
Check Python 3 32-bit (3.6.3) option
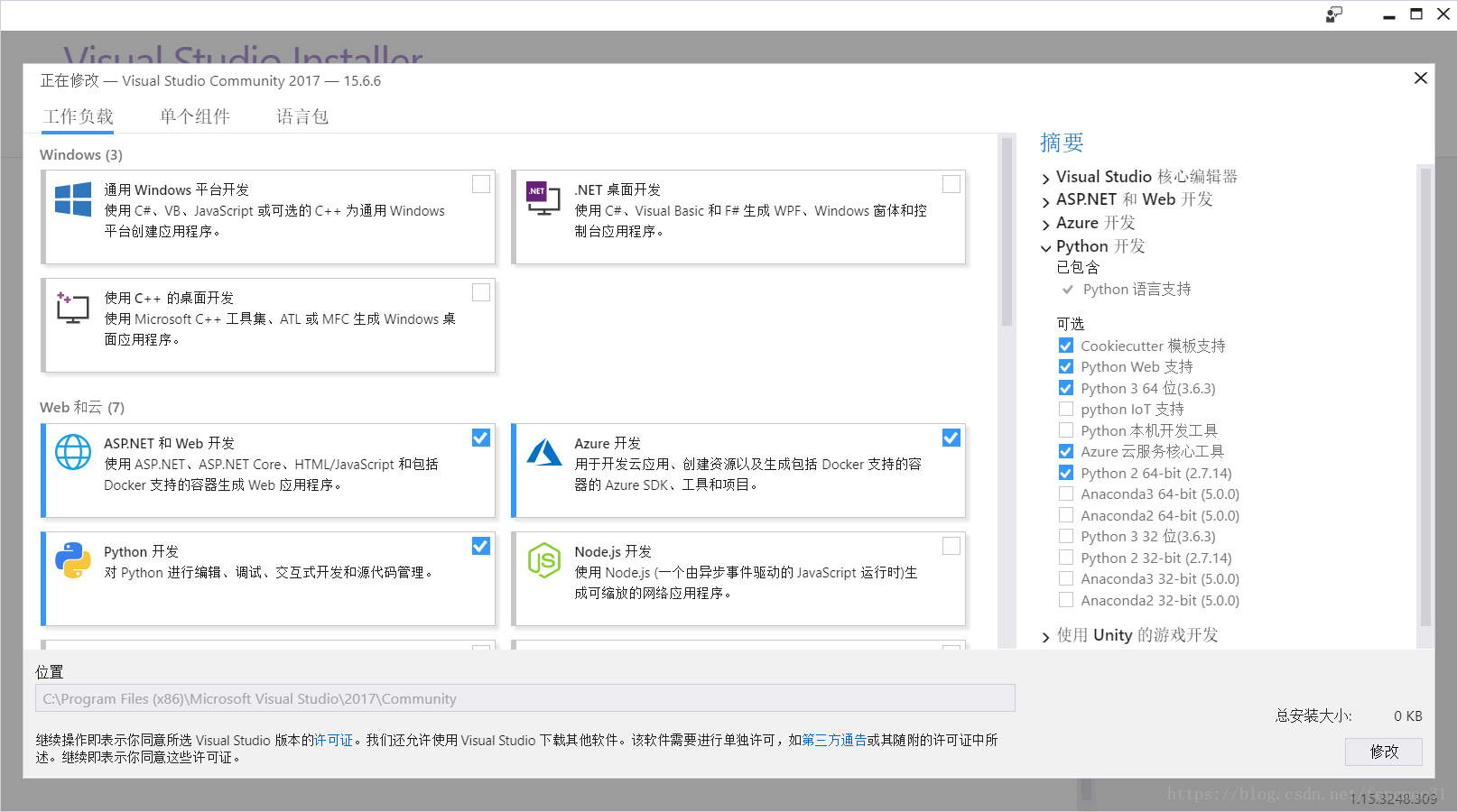[1066, 536]
